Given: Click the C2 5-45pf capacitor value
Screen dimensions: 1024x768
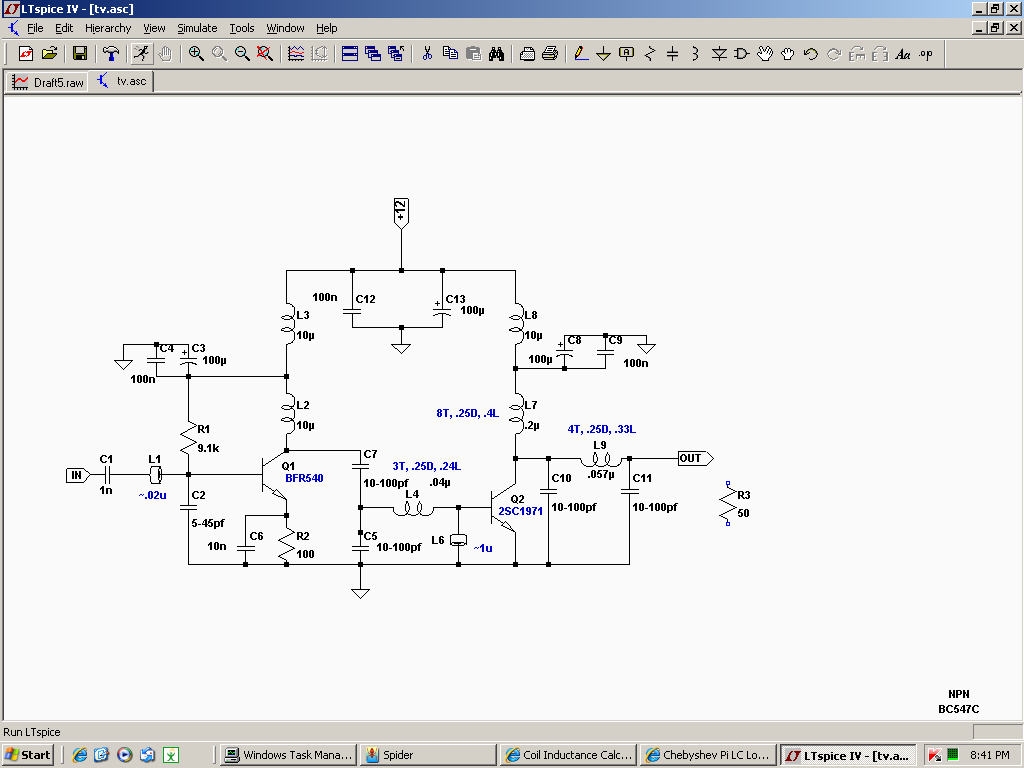Looking at the screenshot, I should coord(208,523).
